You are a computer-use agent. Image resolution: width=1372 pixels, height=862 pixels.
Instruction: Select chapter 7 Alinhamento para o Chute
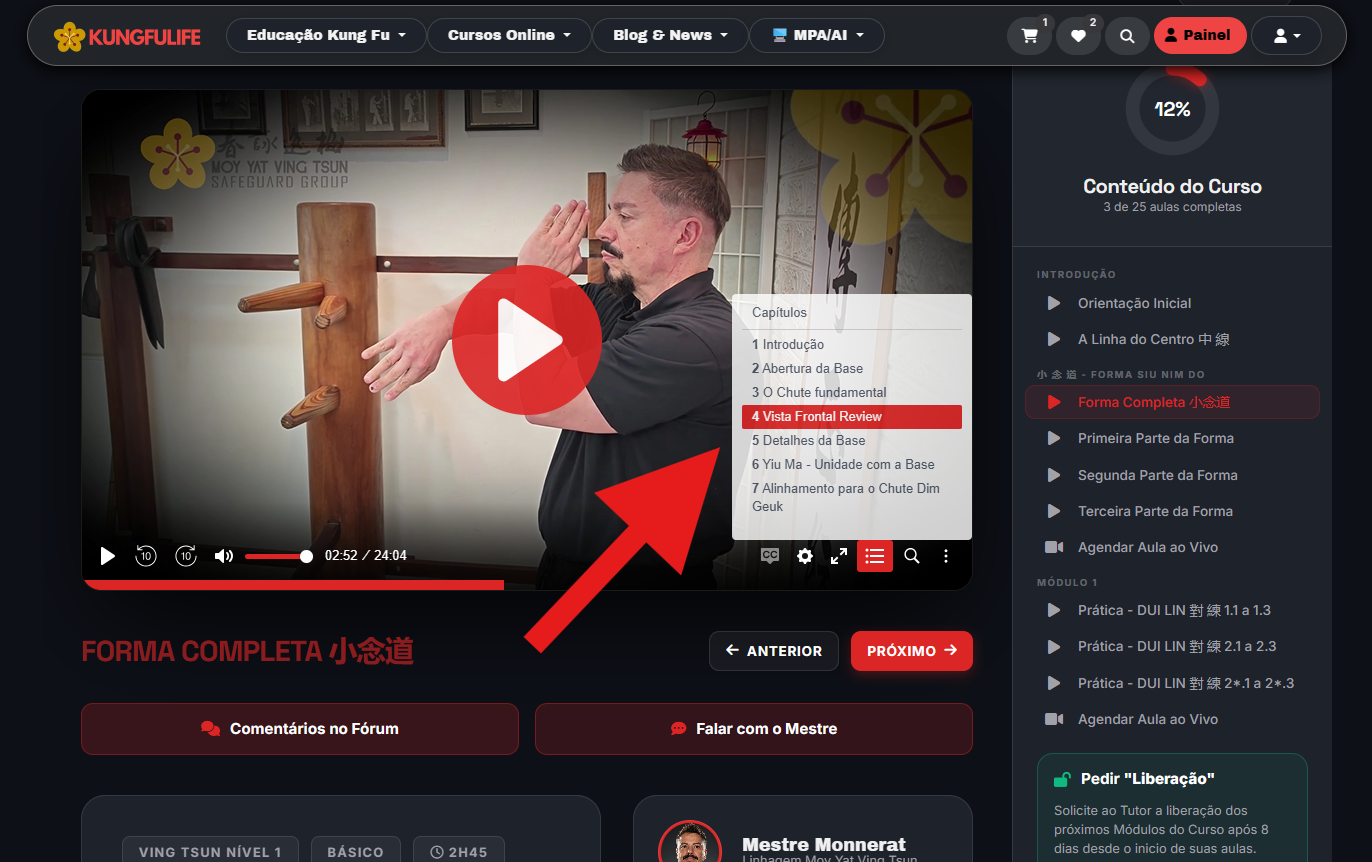coord(852,497)
